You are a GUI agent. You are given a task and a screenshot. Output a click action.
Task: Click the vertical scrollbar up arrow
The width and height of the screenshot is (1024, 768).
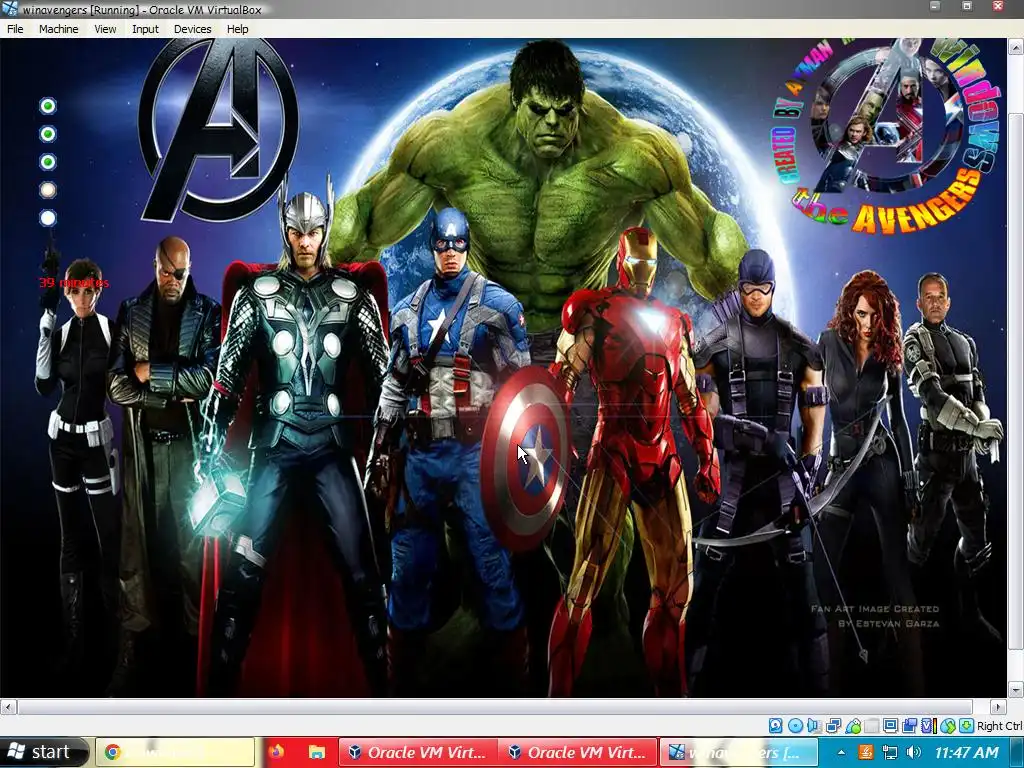pyautogui.click(x=1016, y=46)
